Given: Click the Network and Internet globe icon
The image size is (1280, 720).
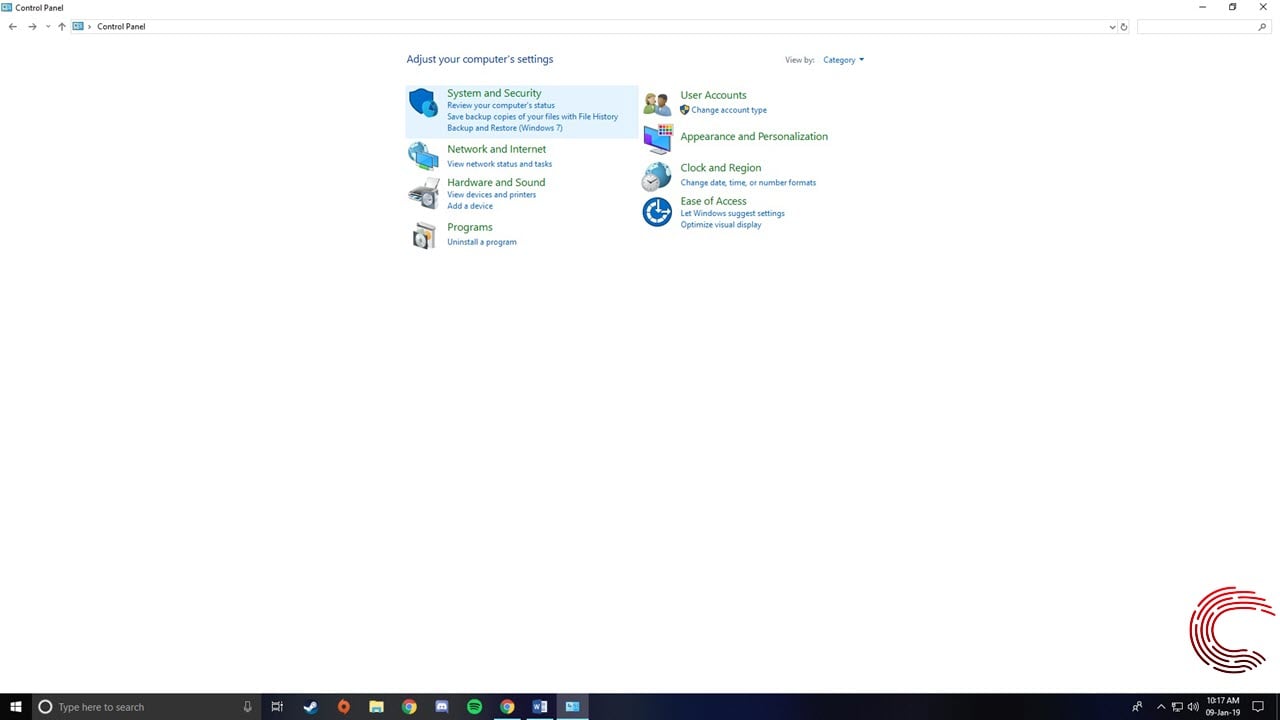Looking at the screenshot, I should pyautogui.click(x=423, y=156).
